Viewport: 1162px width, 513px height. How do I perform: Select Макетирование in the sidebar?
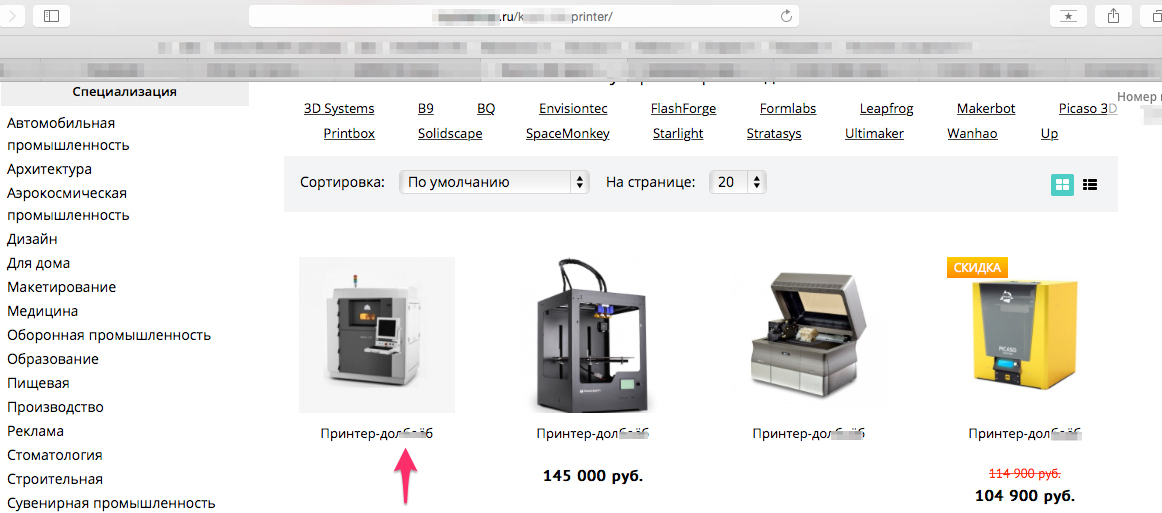coord(62,287)
